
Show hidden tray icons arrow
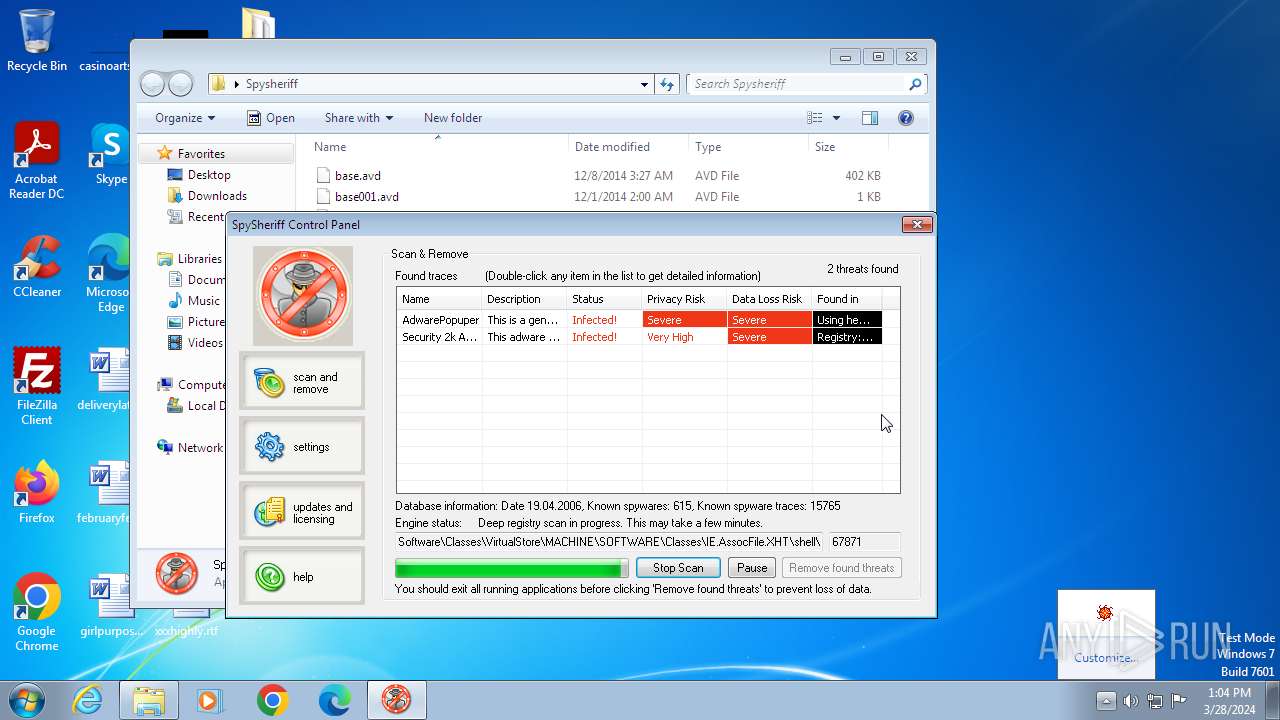pyautogui.click(x=1106, y=700)
